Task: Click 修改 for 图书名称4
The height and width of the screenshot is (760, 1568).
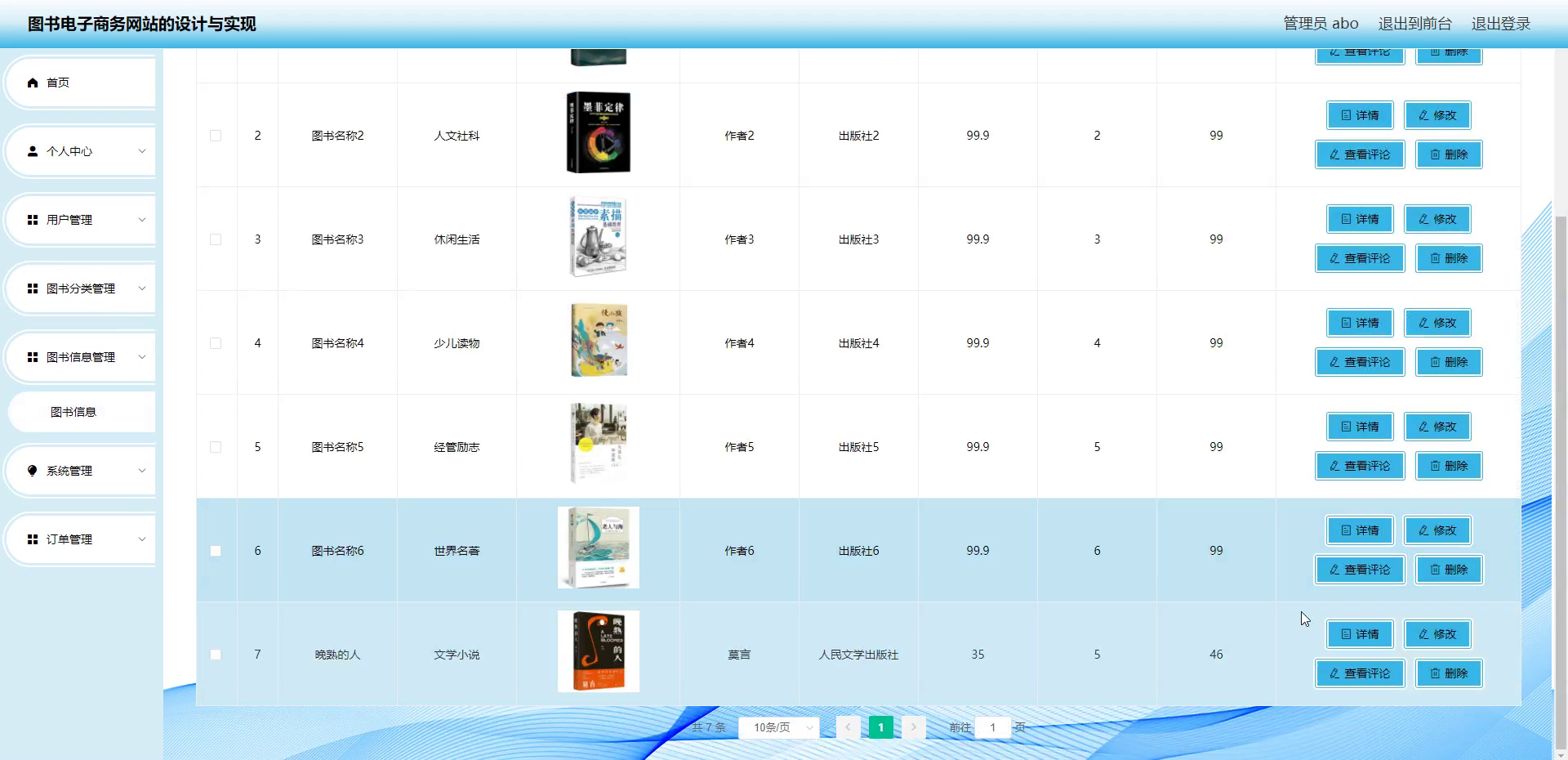Action: (x=1437, y=323)
